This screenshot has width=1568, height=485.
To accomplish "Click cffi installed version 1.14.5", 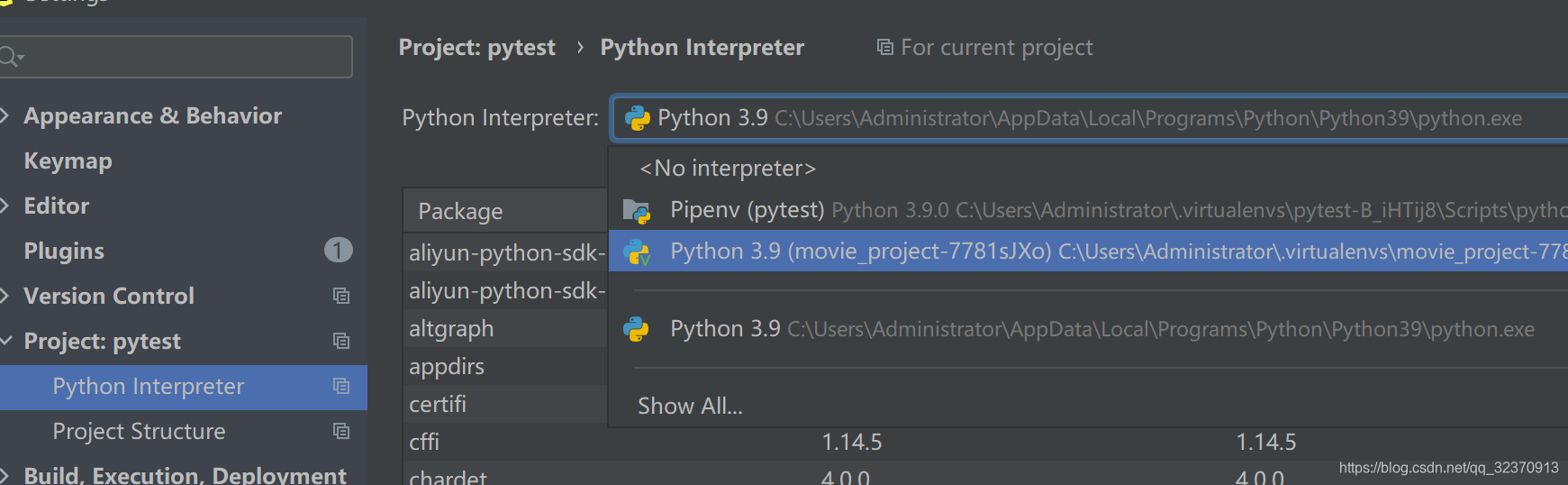I will [851, 442].
